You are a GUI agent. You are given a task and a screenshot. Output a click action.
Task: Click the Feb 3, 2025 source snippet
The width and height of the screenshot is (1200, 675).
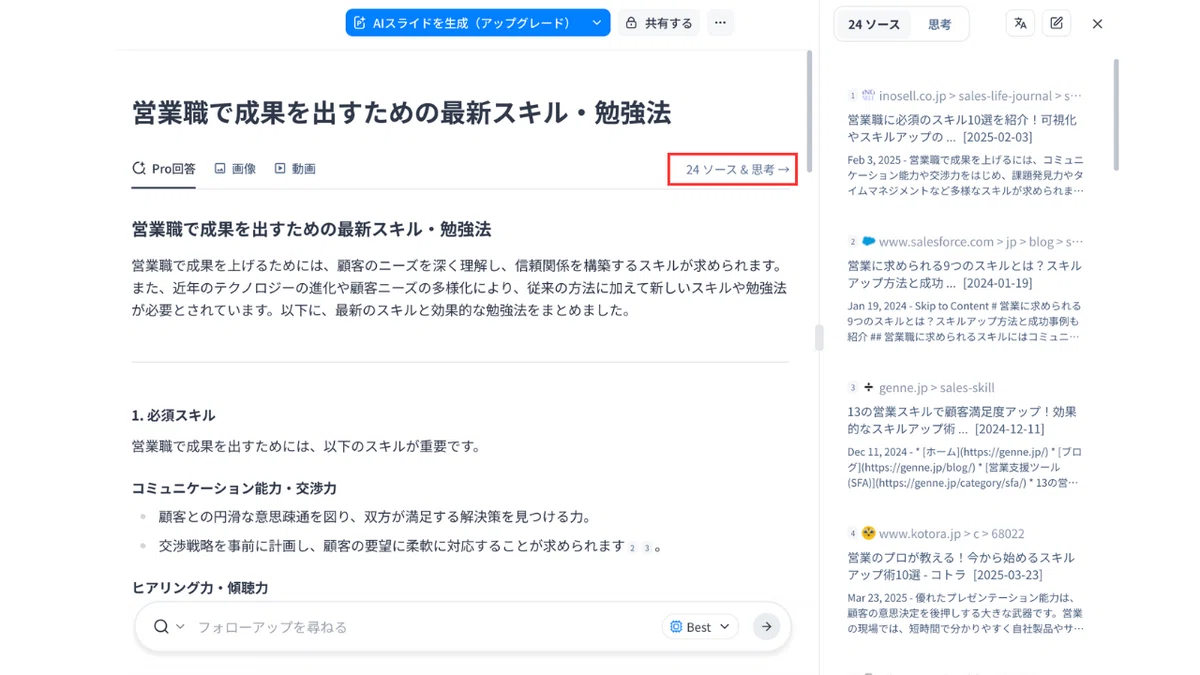click(x=965, y=175)
